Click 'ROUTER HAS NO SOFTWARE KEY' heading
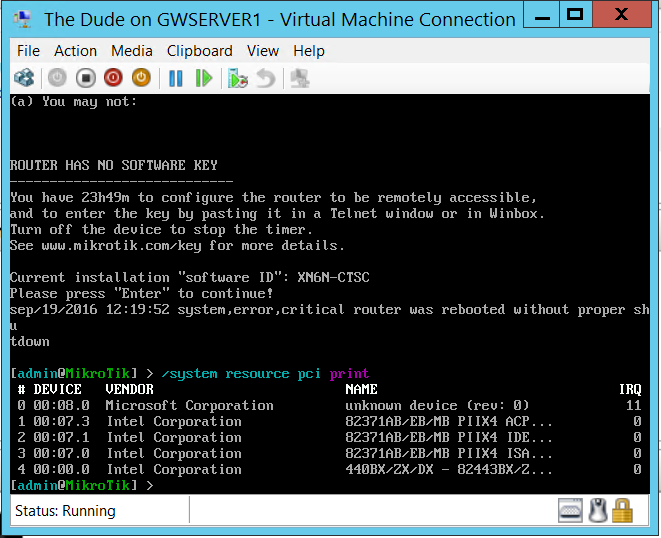The image size is (661, 538). pos(113,165)
